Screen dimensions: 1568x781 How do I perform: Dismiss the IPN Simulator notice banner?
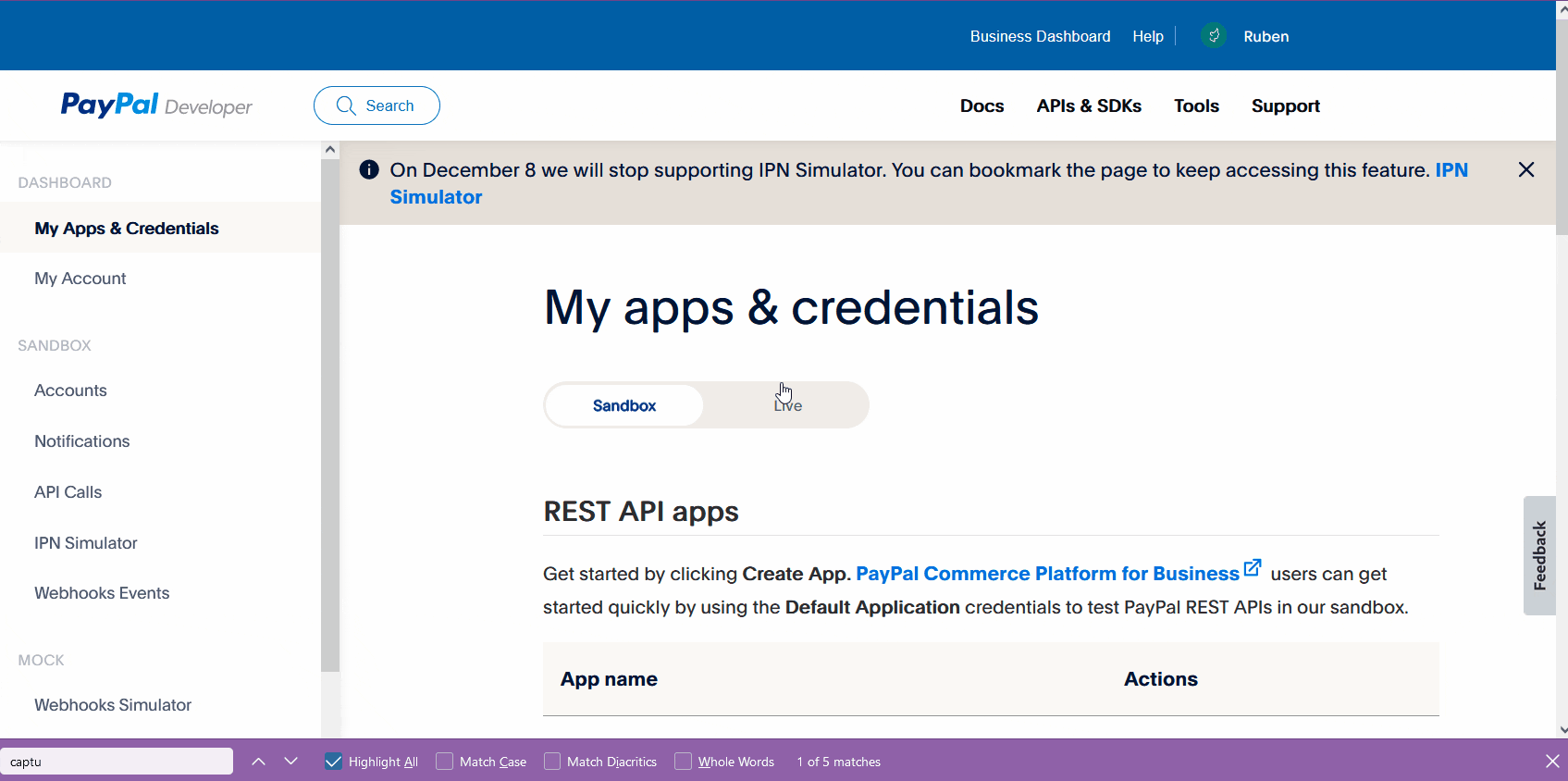[x=1525, y=169]
